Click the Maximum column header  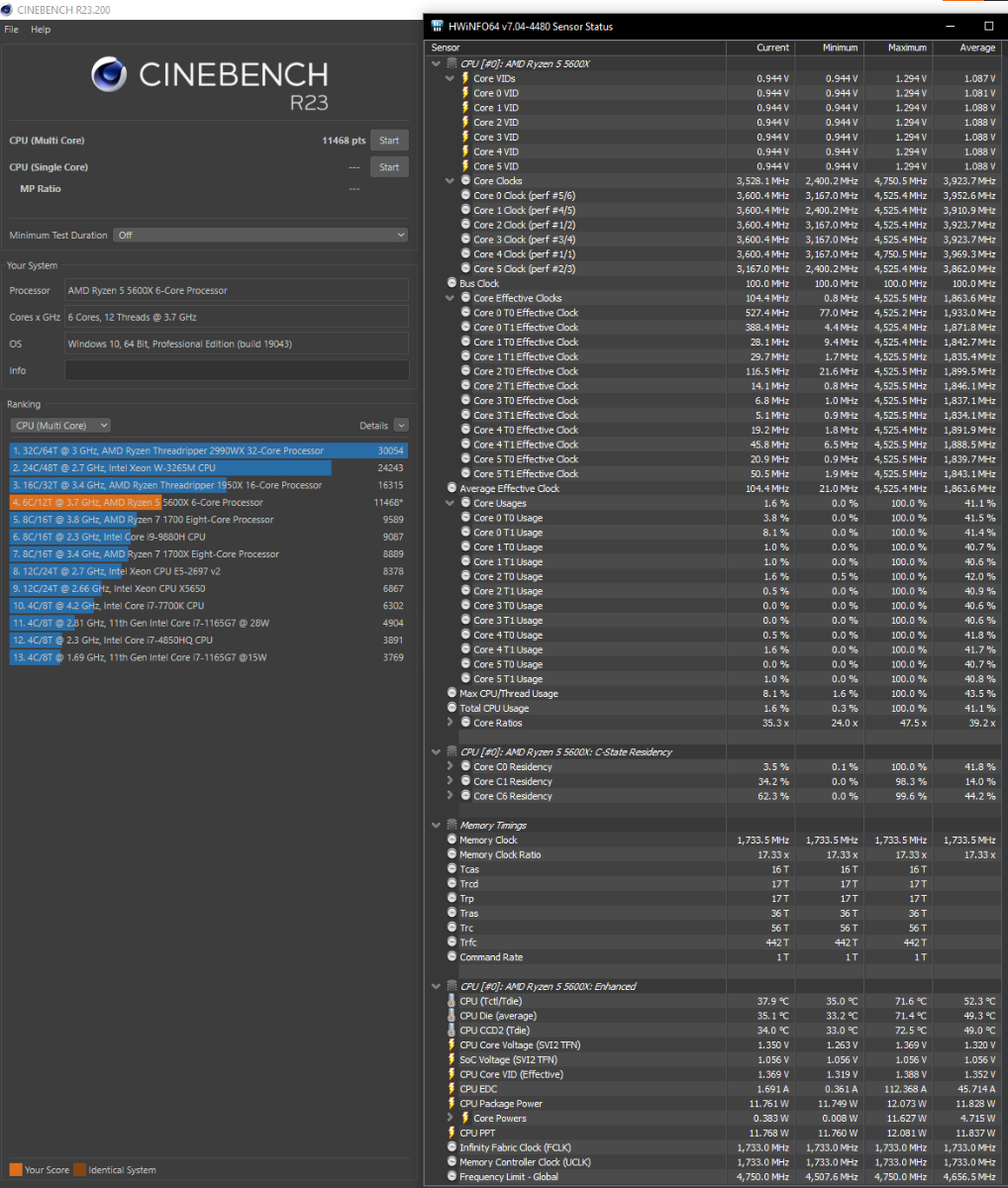coord(897,48)
